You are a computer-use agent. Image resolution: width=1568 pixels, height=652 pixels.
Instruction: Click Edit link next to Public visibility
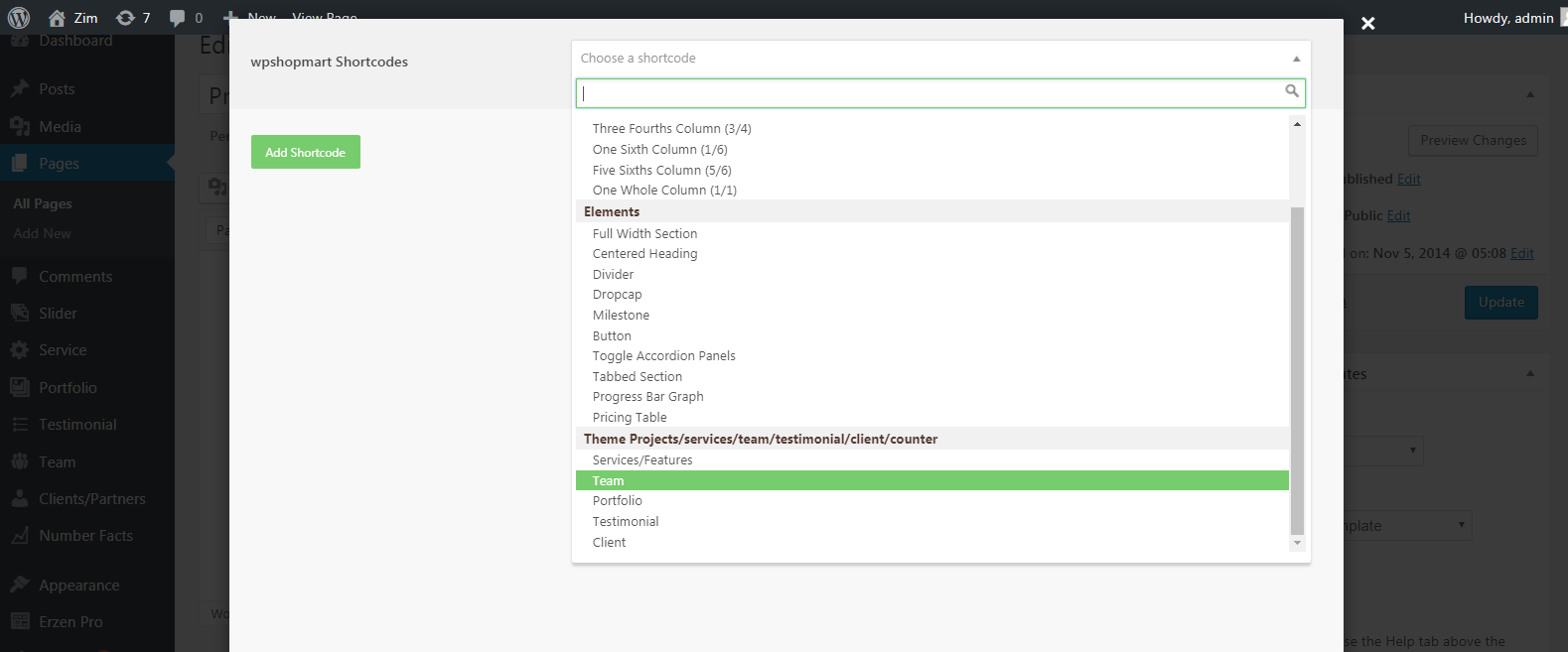pos(1399,215)
